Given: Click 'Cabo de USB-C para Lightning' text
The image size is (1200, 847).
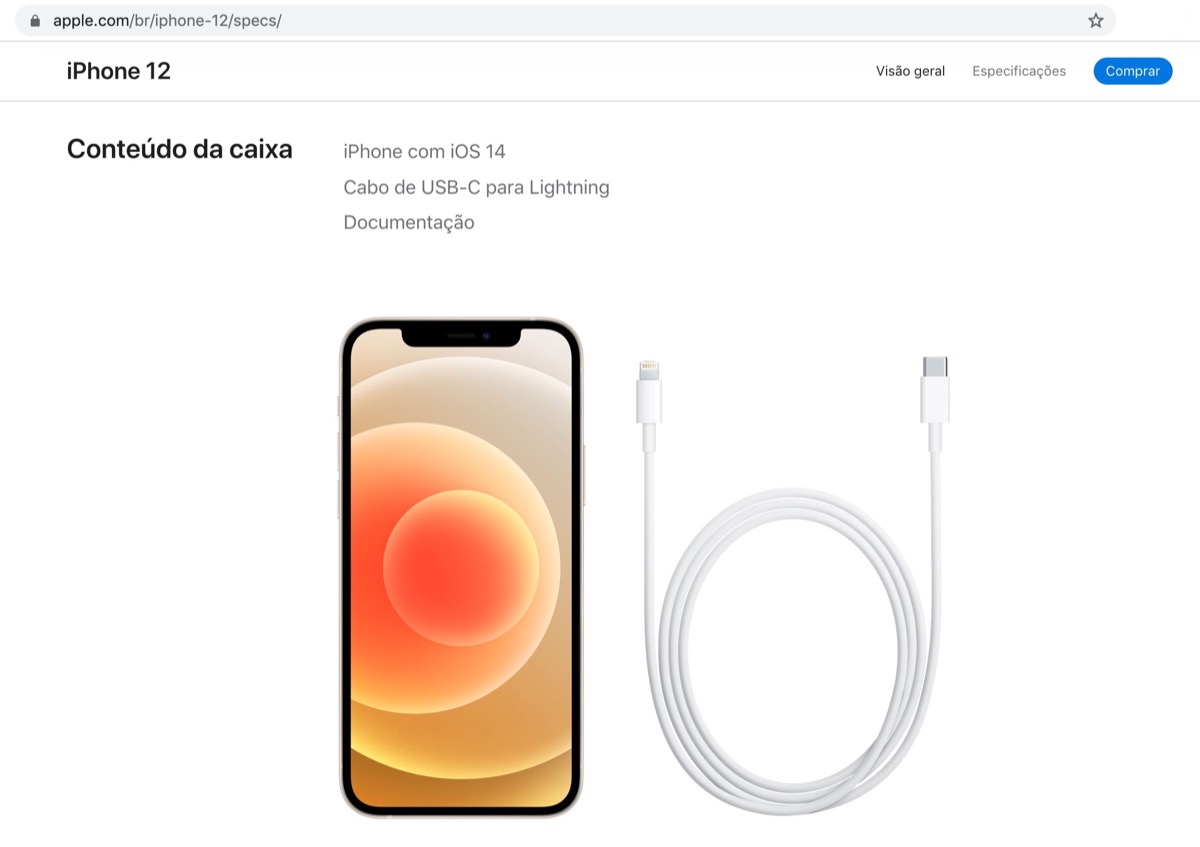Looking at the screenshot, I should click(x=476, y=187).
